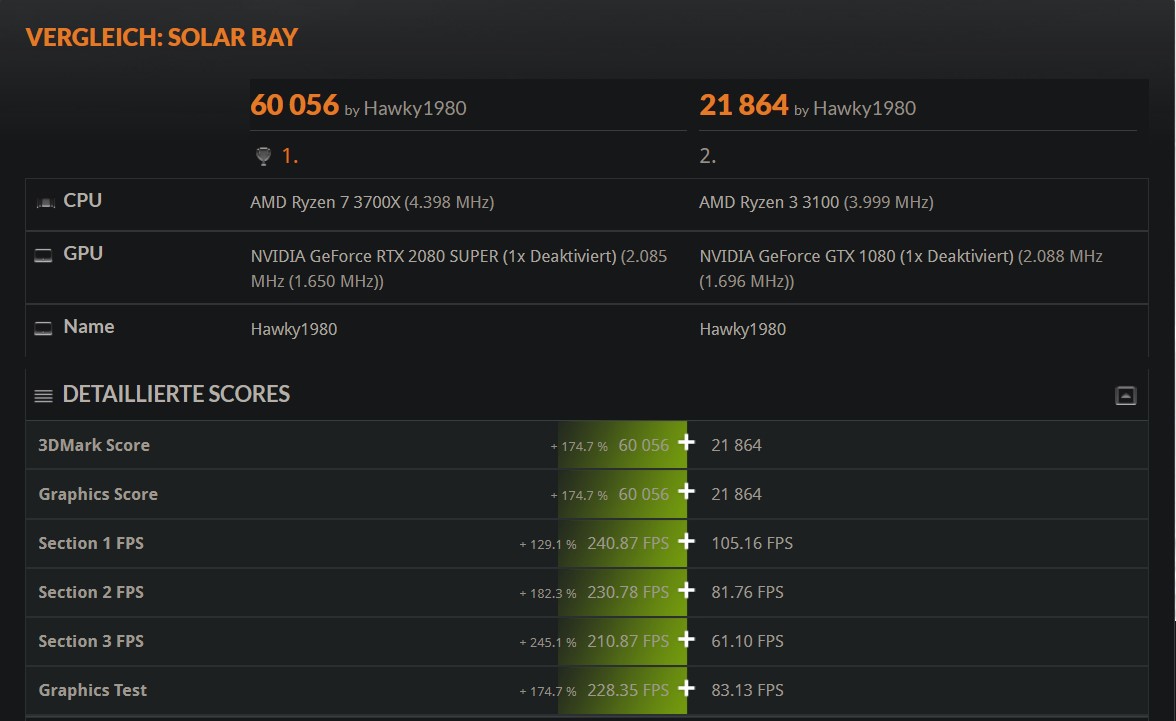
Task: Click the + 182.3 % difference
Action: coord(548,593)
